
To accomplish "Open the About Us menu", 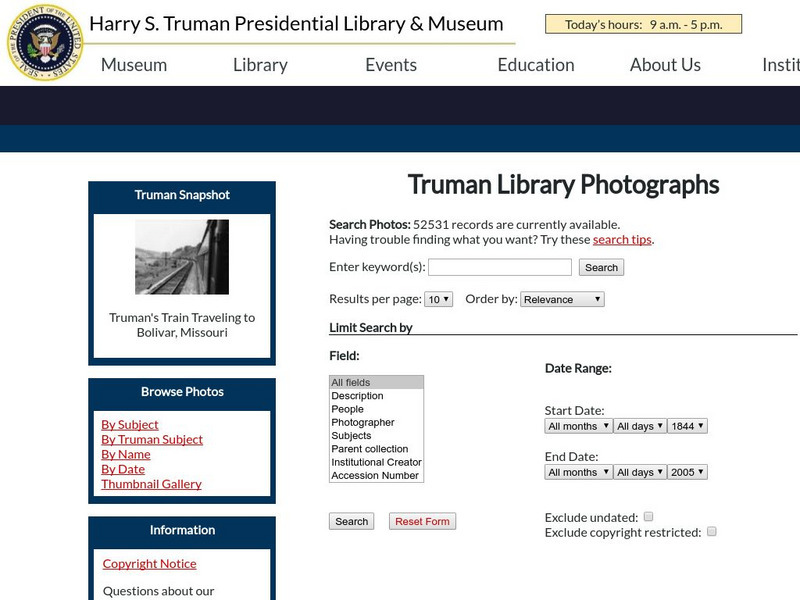I will coord(665,65).
